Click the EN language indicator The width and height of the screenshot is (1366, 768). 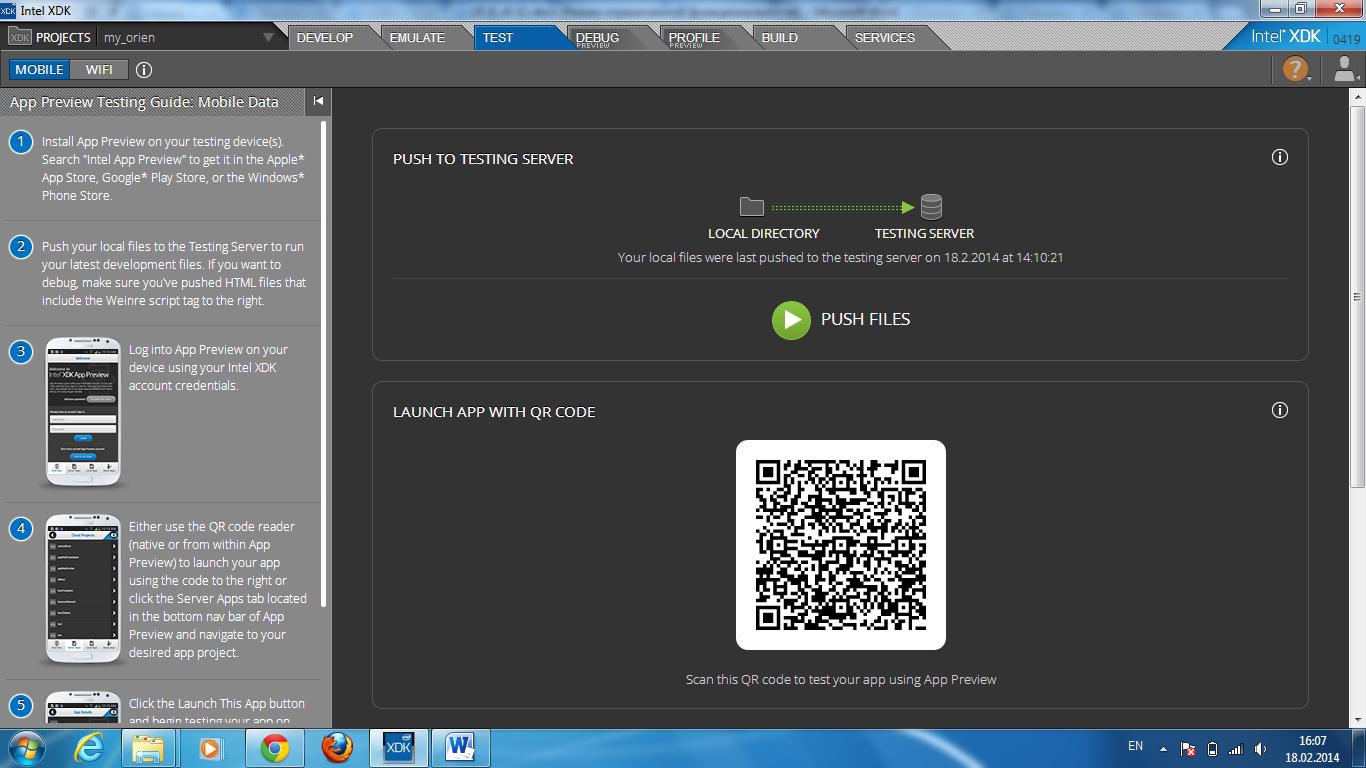coord(1135,746)
